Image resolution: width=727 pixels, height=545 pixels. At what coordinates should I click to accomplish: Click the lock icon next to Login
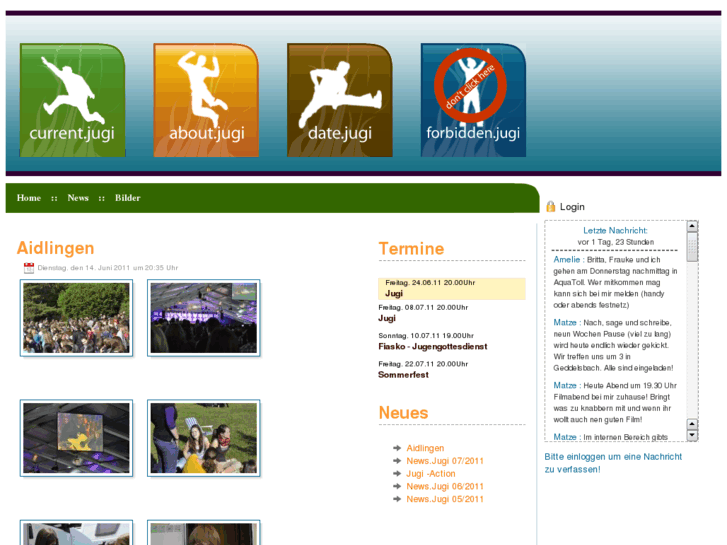click(x=550, y=206)
